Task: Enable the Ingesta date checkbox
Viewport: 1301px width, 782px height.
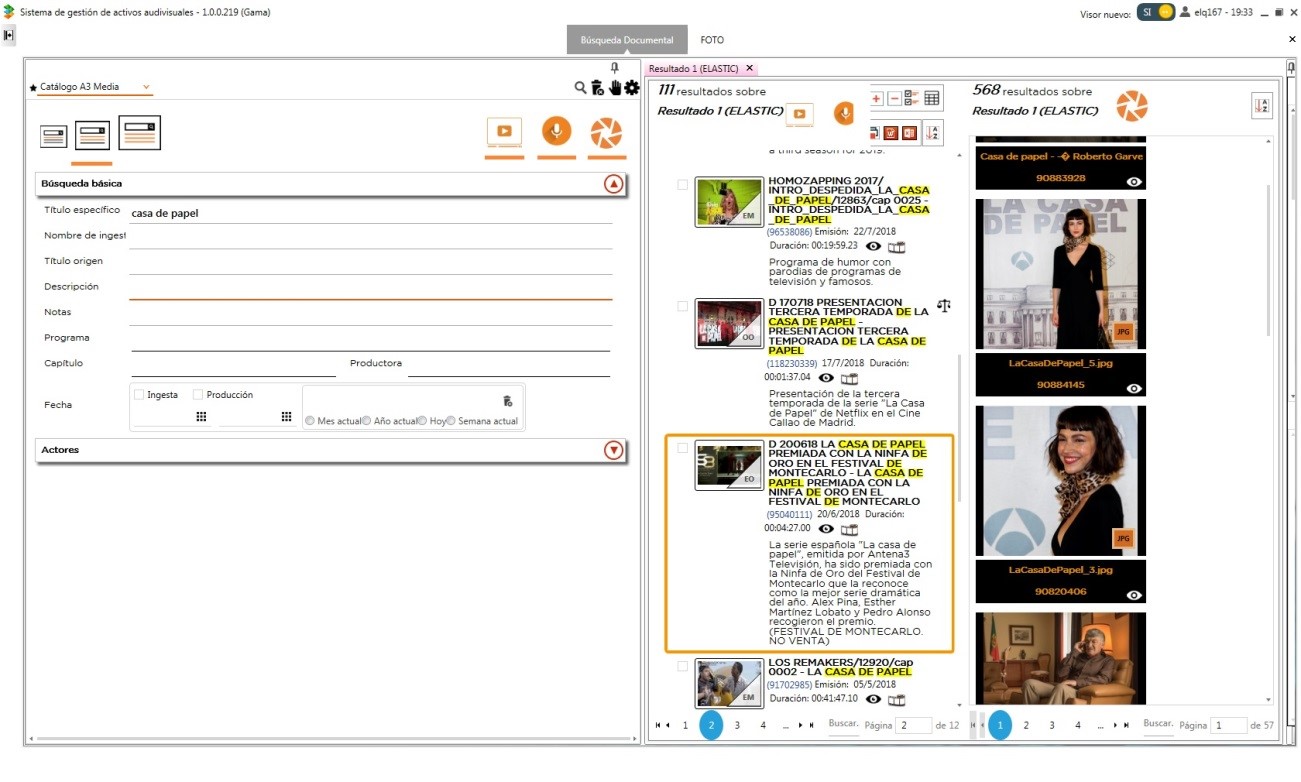Action: click(x=139, y=395)
